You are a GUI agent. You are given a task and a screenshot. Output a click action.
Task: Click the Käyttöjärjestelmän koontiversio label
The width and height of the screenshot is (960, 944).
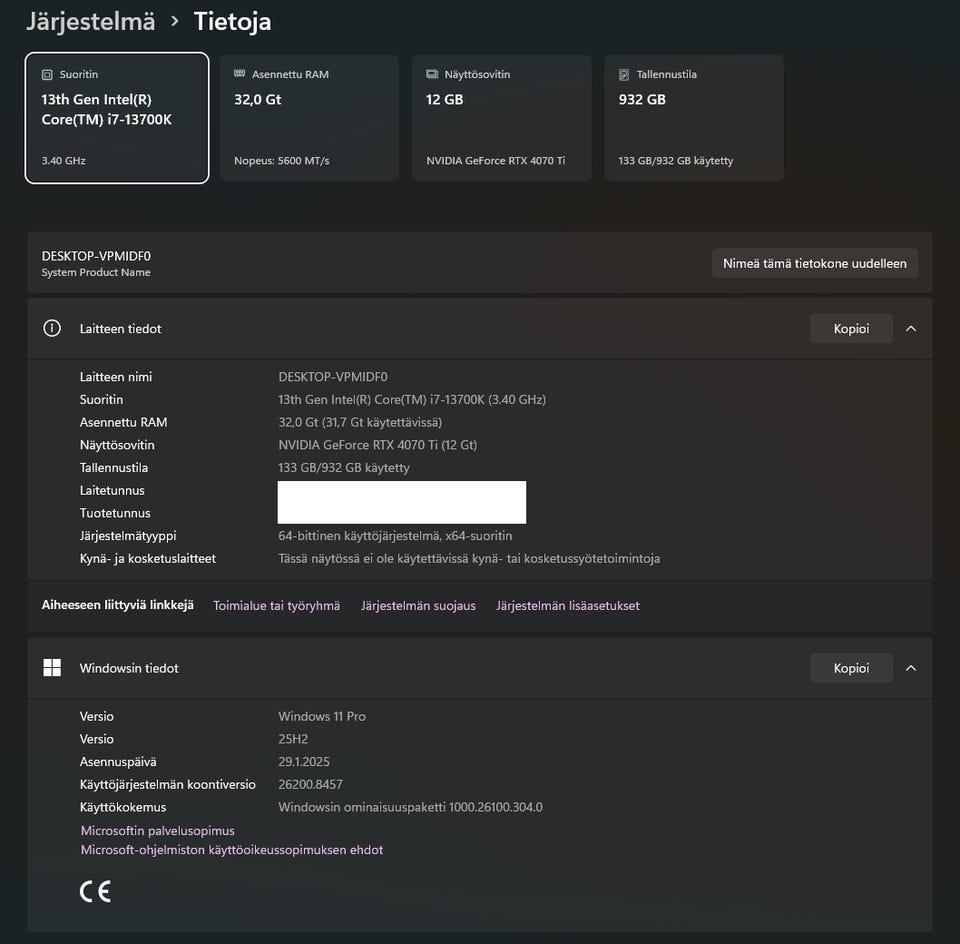tap(167, 784)
